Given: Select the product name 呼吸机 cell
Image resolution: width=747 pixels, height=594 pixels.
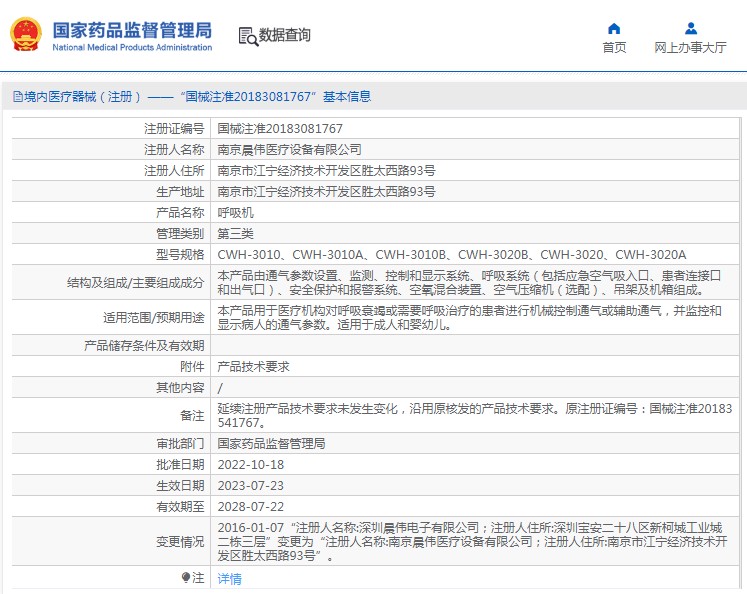Looking at the screenshot, I should click(236, 213).
